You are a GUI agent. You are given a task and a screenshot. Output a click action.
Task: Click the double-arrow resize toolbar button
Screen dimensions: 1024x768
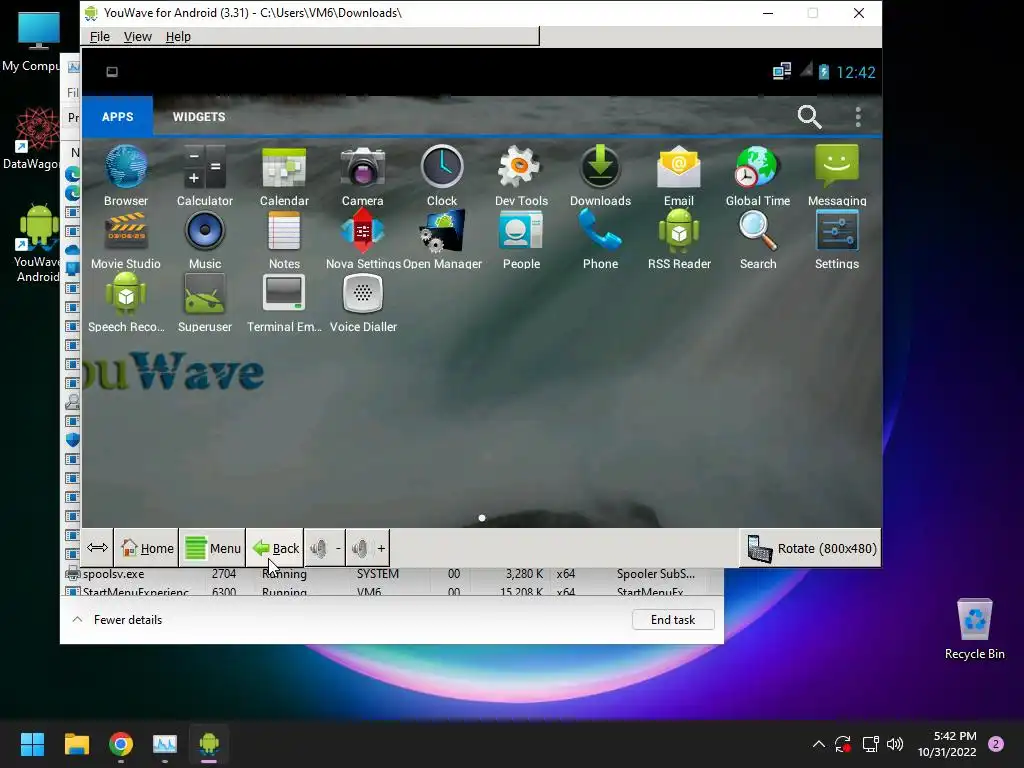tap(97, 548)
